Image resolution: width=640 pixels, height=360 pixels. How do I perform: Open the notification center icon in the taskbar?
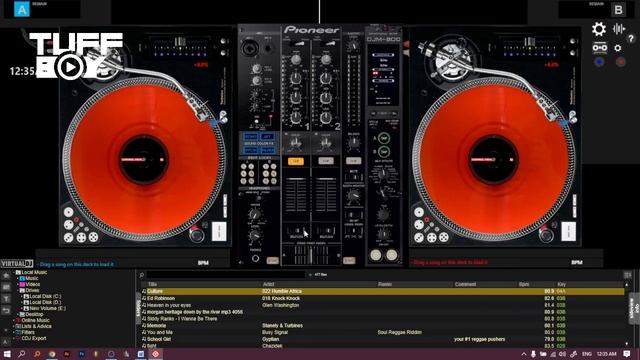pyautogui.click(x=627, y=354)
